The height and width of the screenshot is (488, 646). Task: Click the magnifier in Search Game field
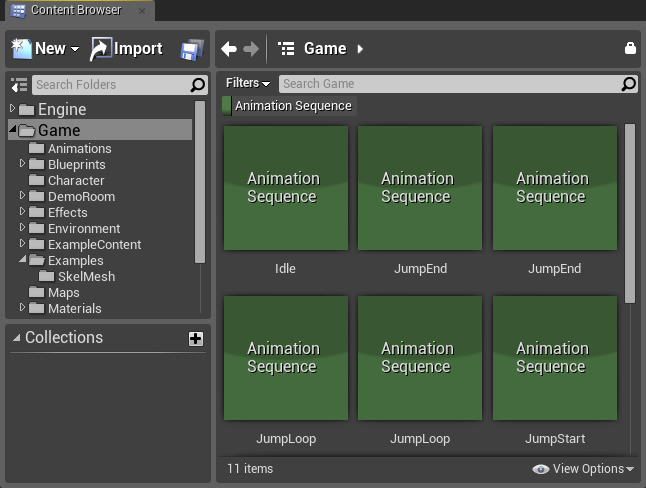[629, 84]
